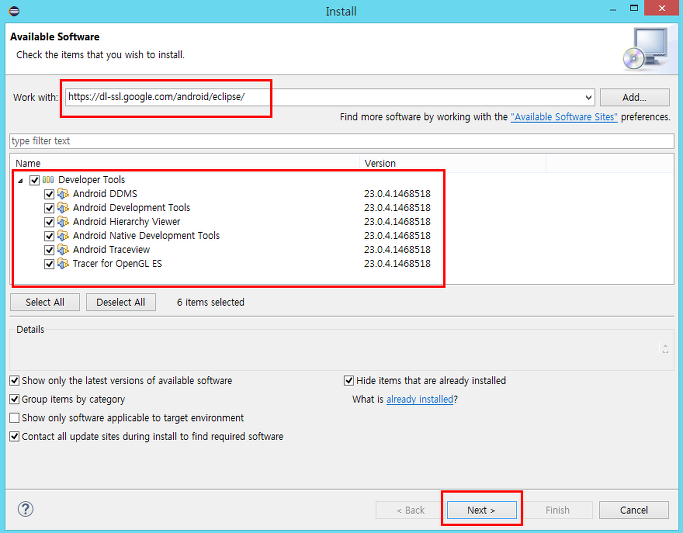Click the 6 items selected status text
The height and width of the screenshot is (533, 683).
click(x=210, y=302)
